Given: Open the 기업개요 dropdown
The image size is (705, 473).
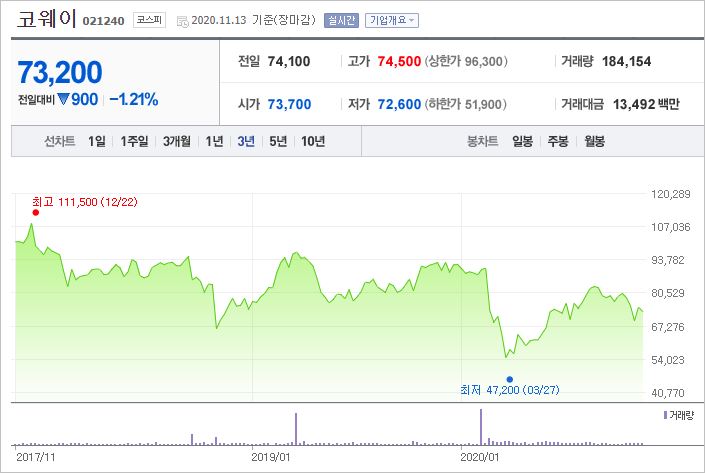Looking at the screenshot, I should pos(392,20).
